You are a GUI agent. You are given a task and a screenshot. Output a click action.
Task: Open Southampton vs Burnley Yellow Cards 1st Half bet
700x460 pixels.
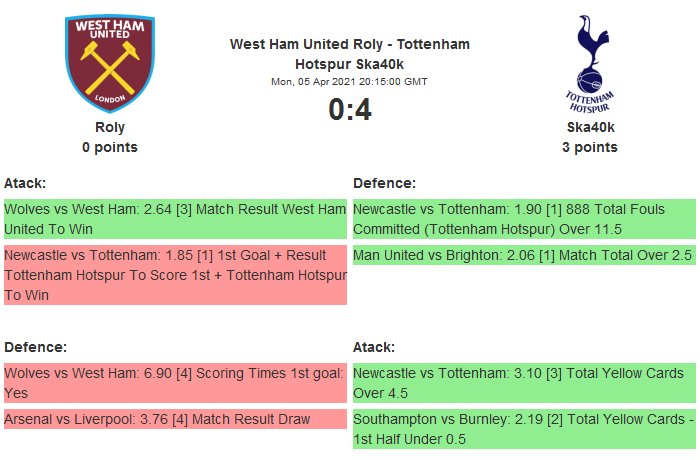523,428
